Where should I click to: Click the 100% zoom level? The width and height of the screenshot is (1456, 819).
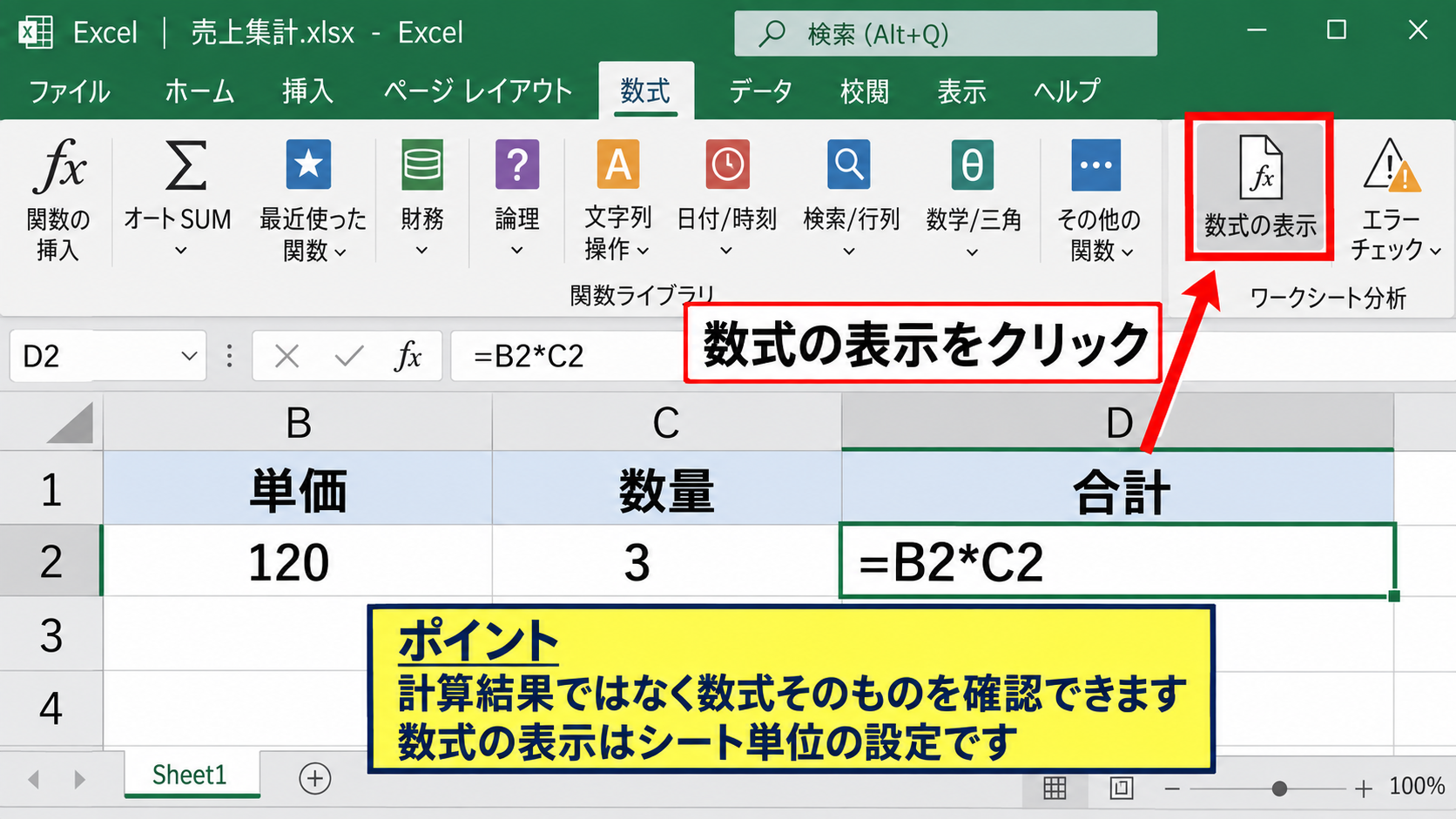(1417, 787)
